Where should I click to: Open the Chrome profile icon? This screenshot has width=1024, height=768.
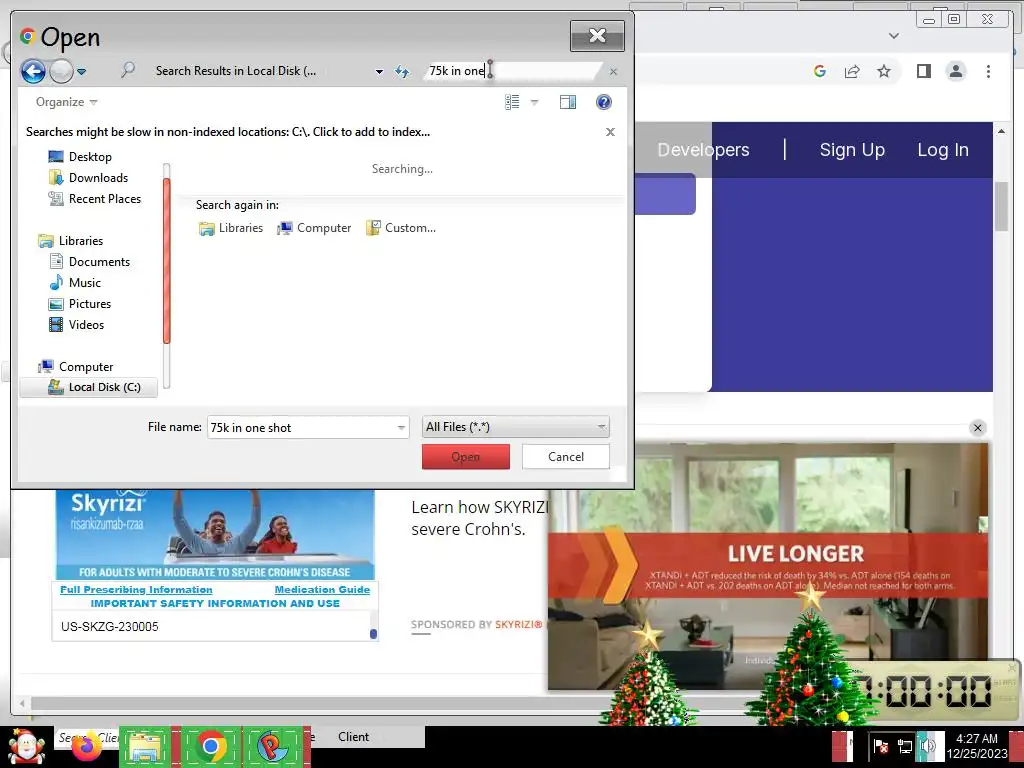point(955,71)
